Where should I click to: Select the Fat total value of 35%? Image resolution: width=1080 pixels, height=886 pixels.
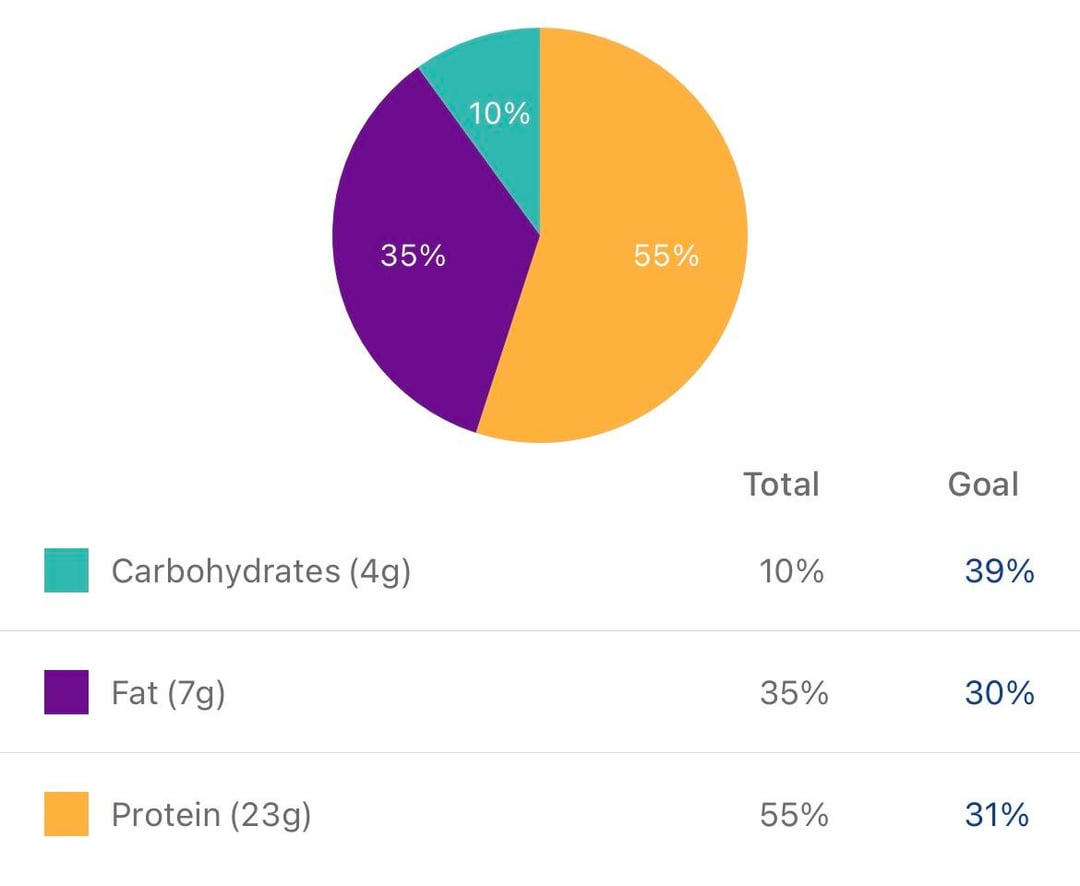point(793,693)
